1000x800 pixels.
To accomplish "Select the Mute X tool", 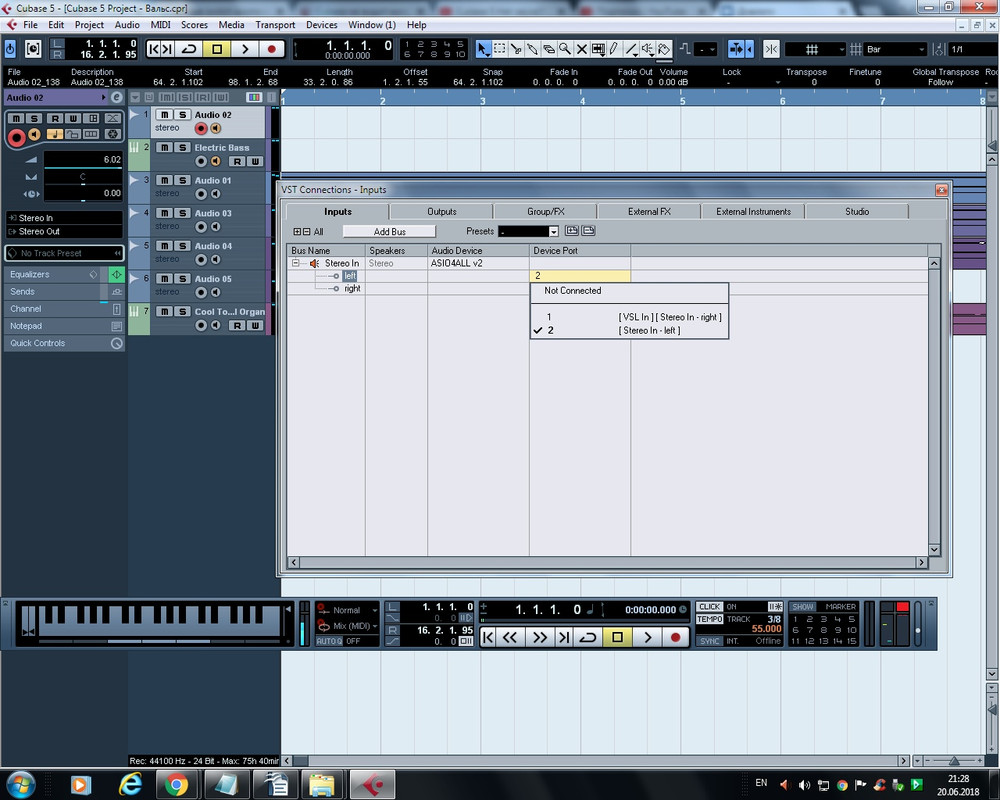I will (x=582, y=48).
